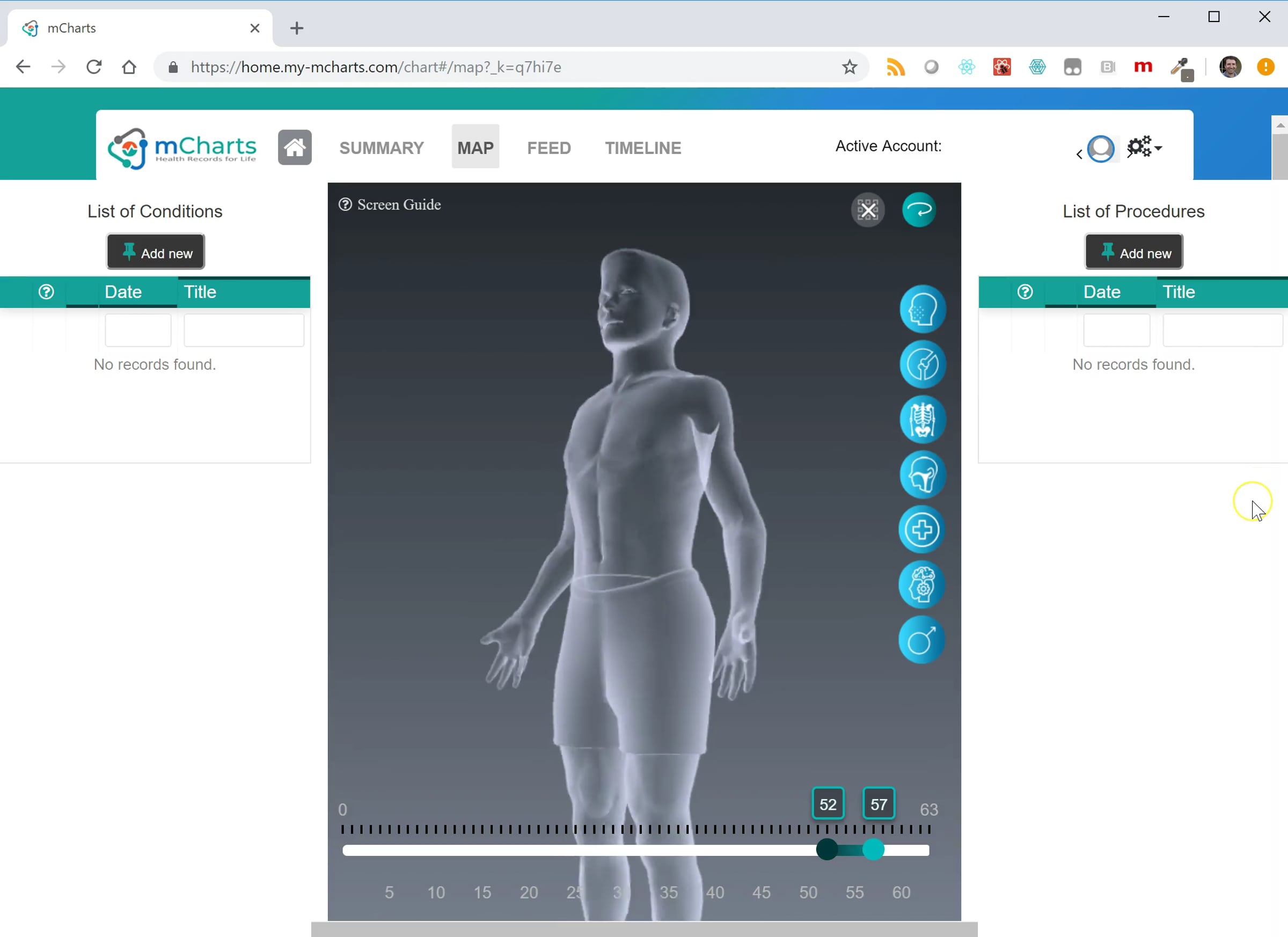Open the SUMMARY tab

click(x=382, y=148)
